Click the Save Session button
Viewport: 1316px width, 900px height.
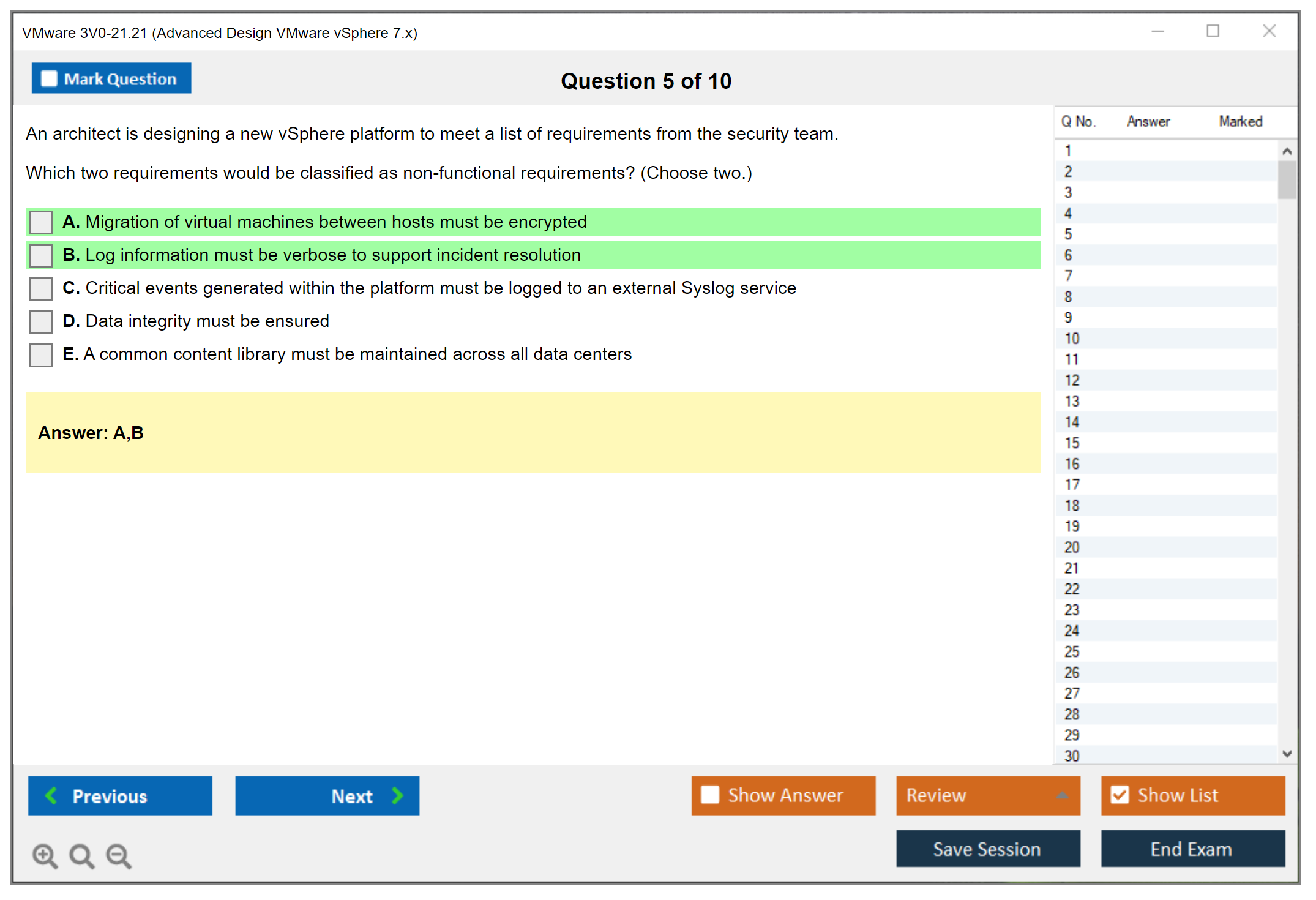(x=987, y=849)
